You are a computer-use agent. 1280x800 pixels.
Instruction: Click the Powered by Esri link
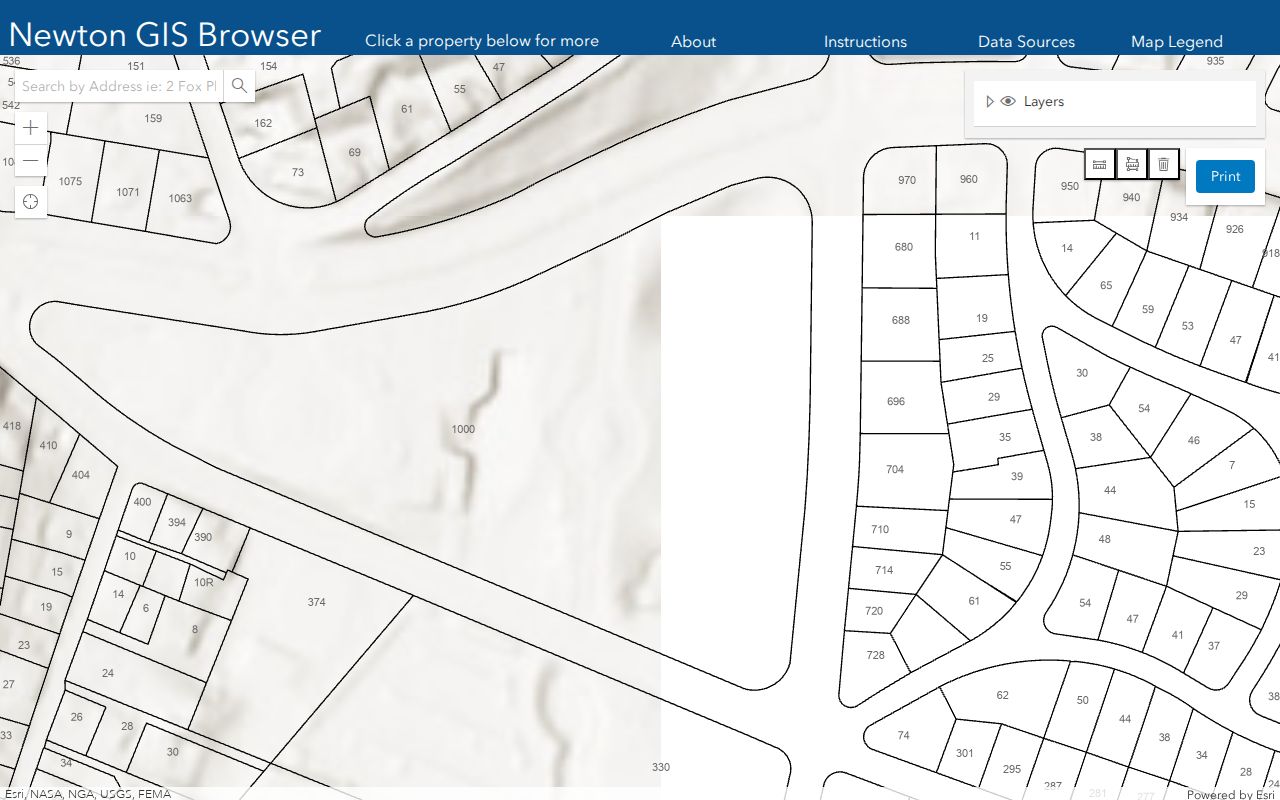pyautogui.click(x=1232, y=794)
